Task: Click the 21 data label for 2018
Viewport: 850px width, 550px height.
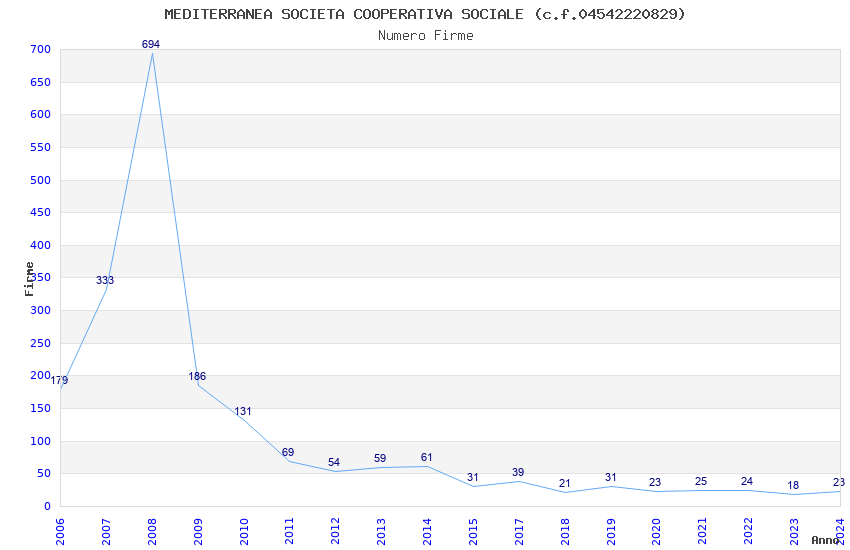Action: coord(565,483)
